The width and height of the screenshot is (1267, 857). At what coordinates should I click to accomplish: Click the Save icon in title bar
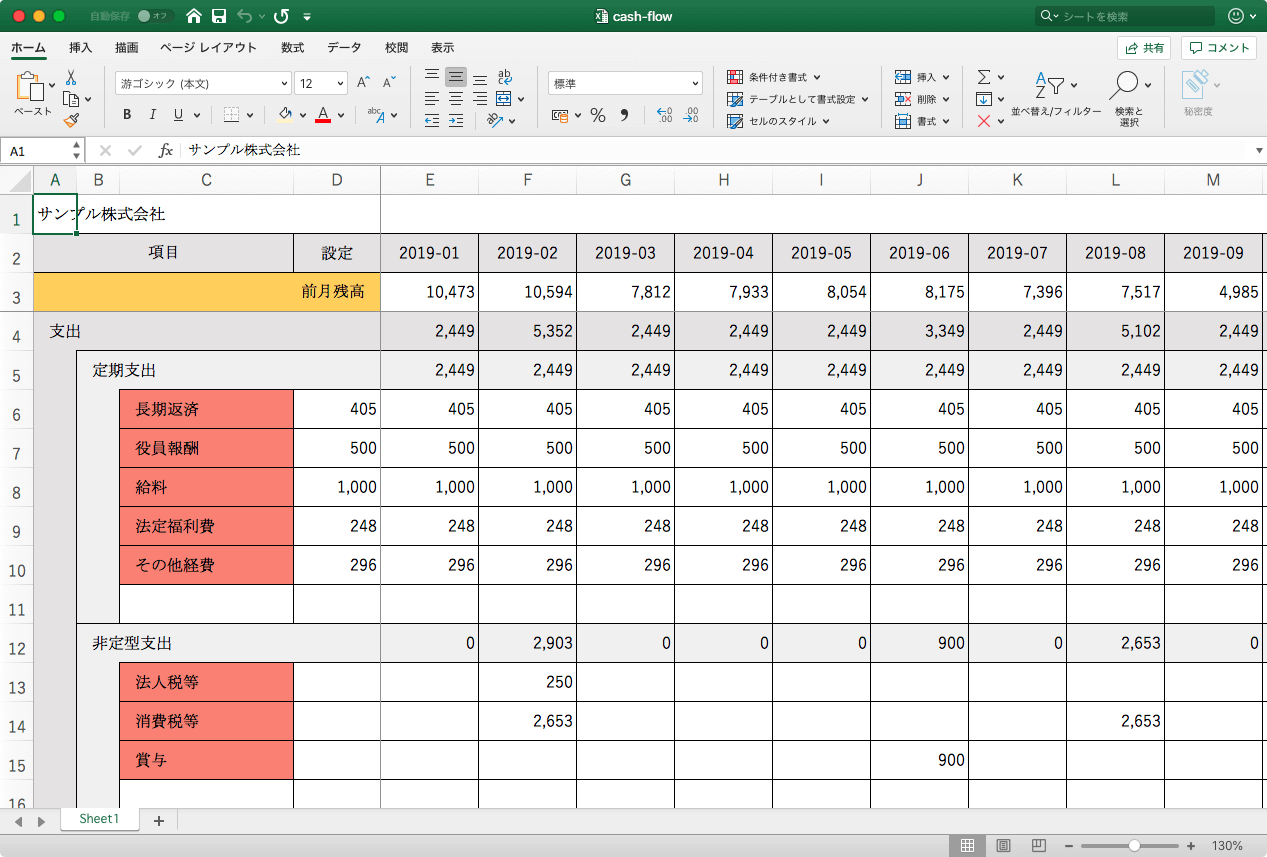click(x=218, y=16)
